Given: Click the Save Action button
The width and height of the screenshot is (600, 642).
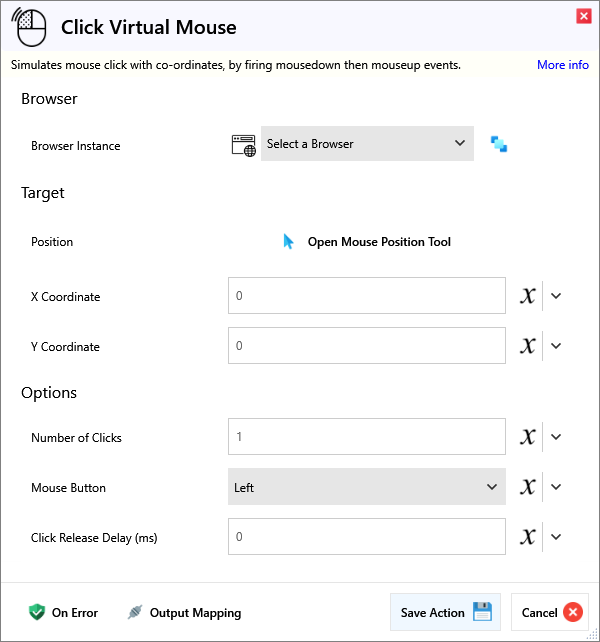Looking at the screenshot, I should point(444,613).
